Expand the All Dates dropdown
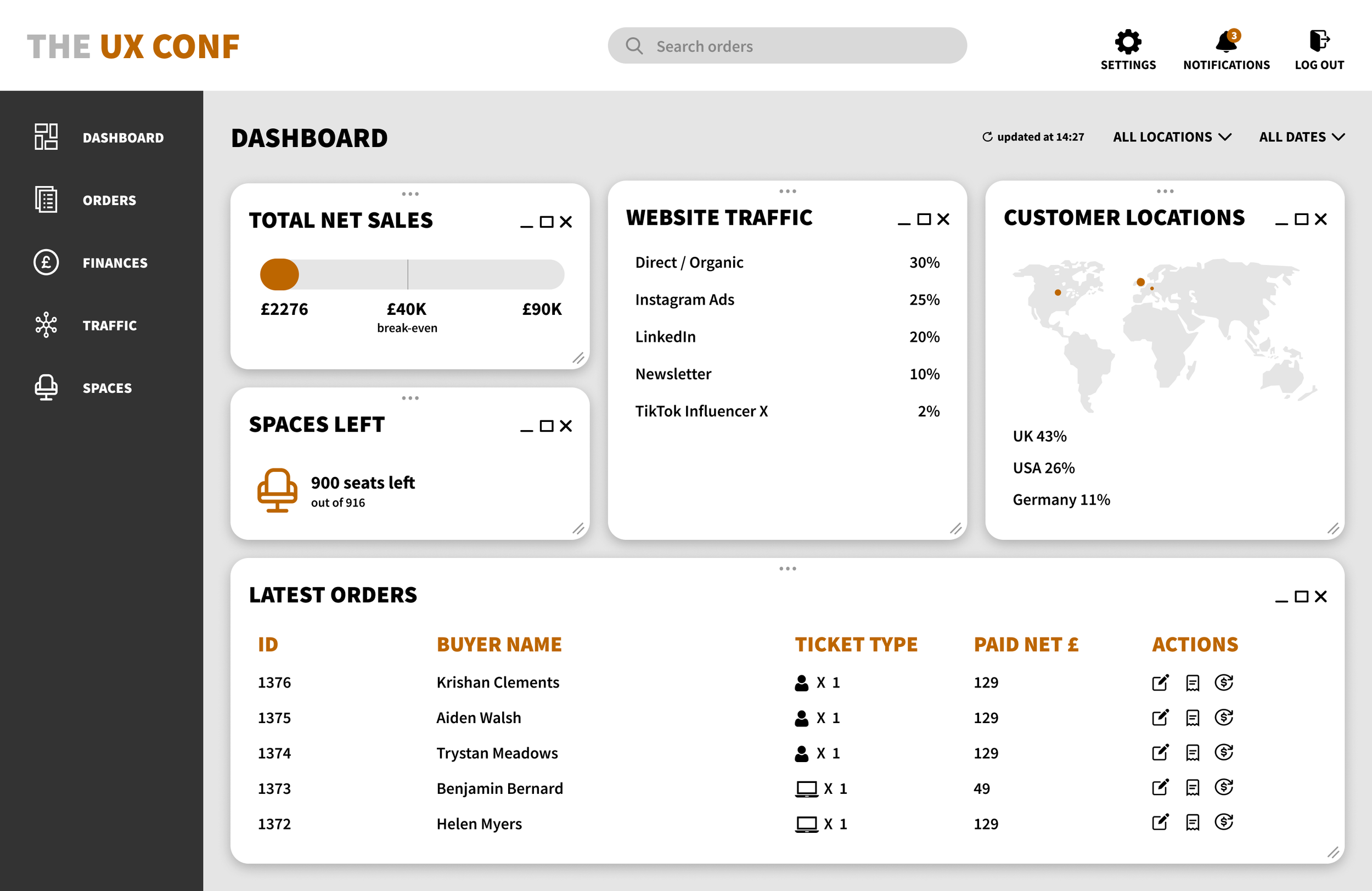 (1301, 137)
